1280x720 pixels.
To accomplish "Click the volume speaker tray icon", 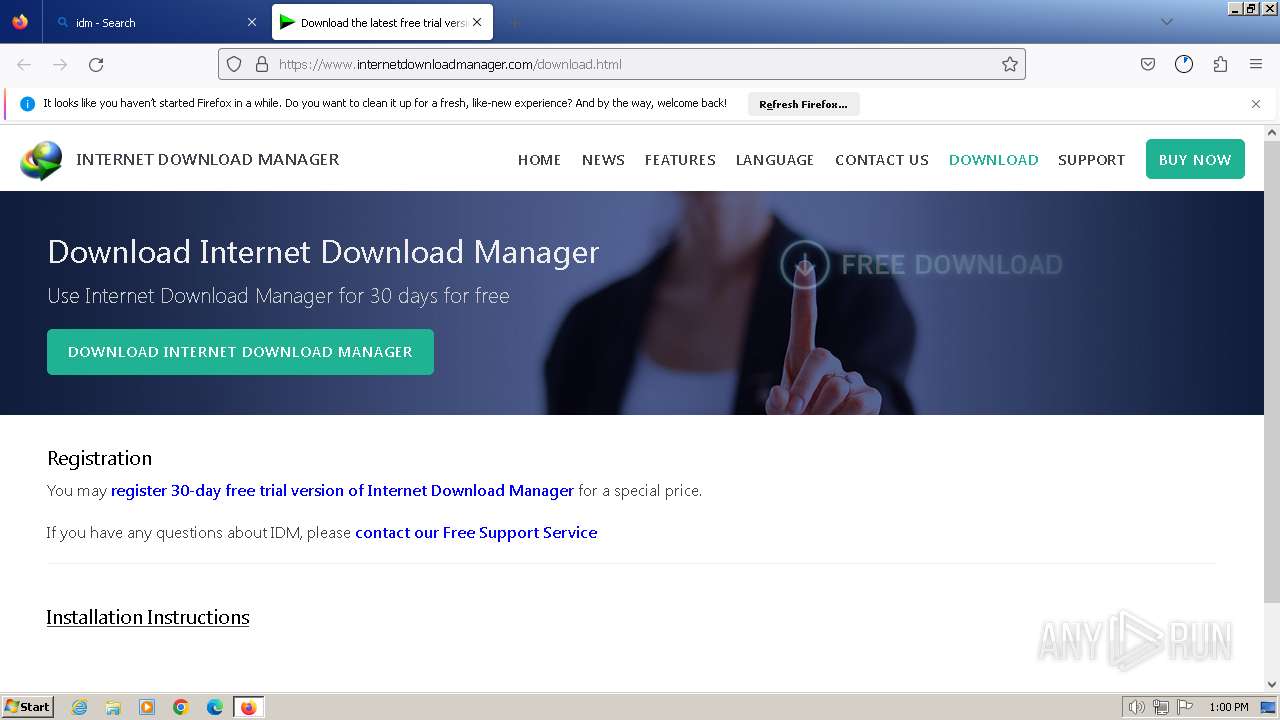I will click(1136, 707).
